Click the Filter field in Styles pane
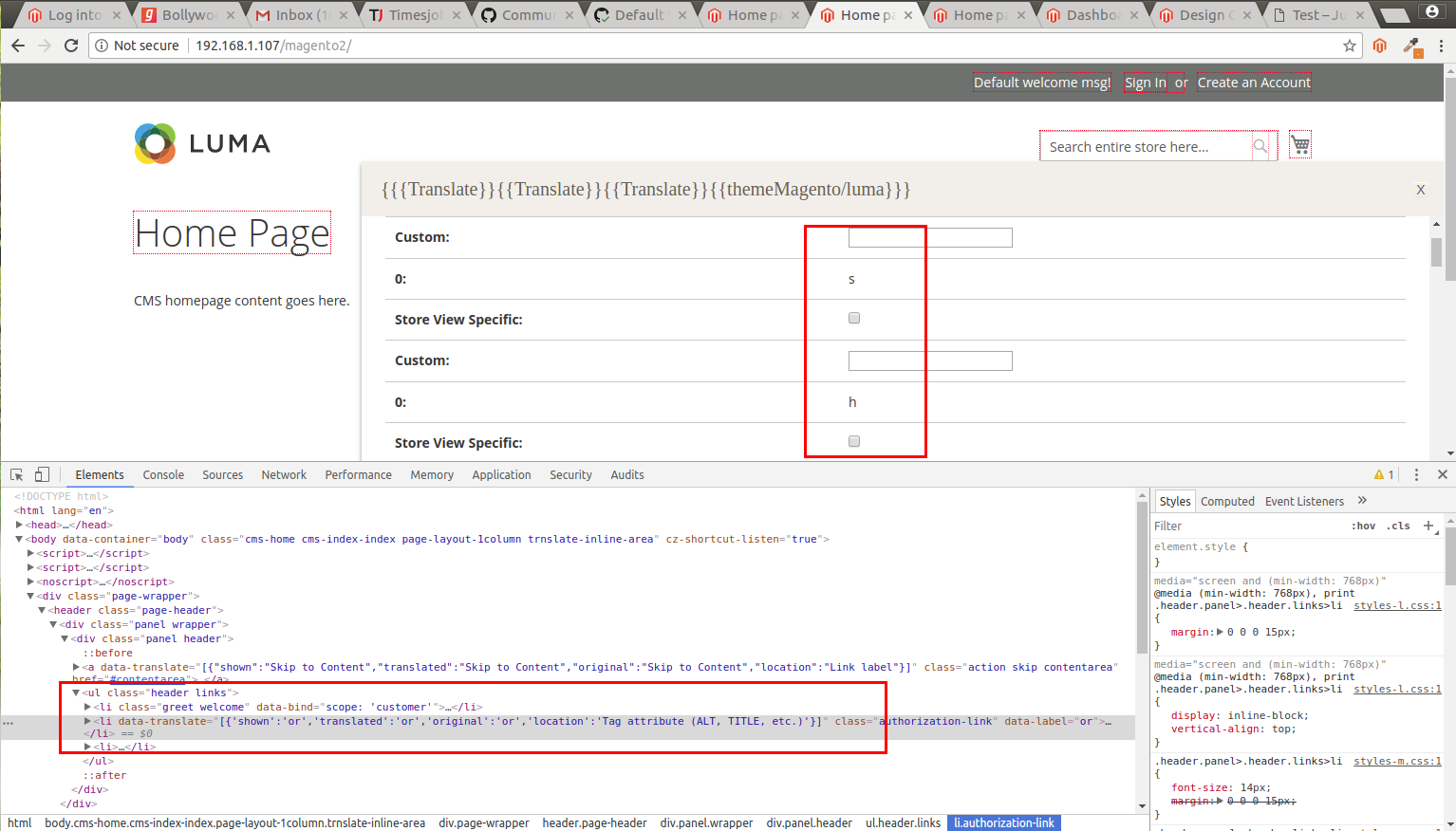Viewport: 1456px width, 831px height. tap(1248, 526)
